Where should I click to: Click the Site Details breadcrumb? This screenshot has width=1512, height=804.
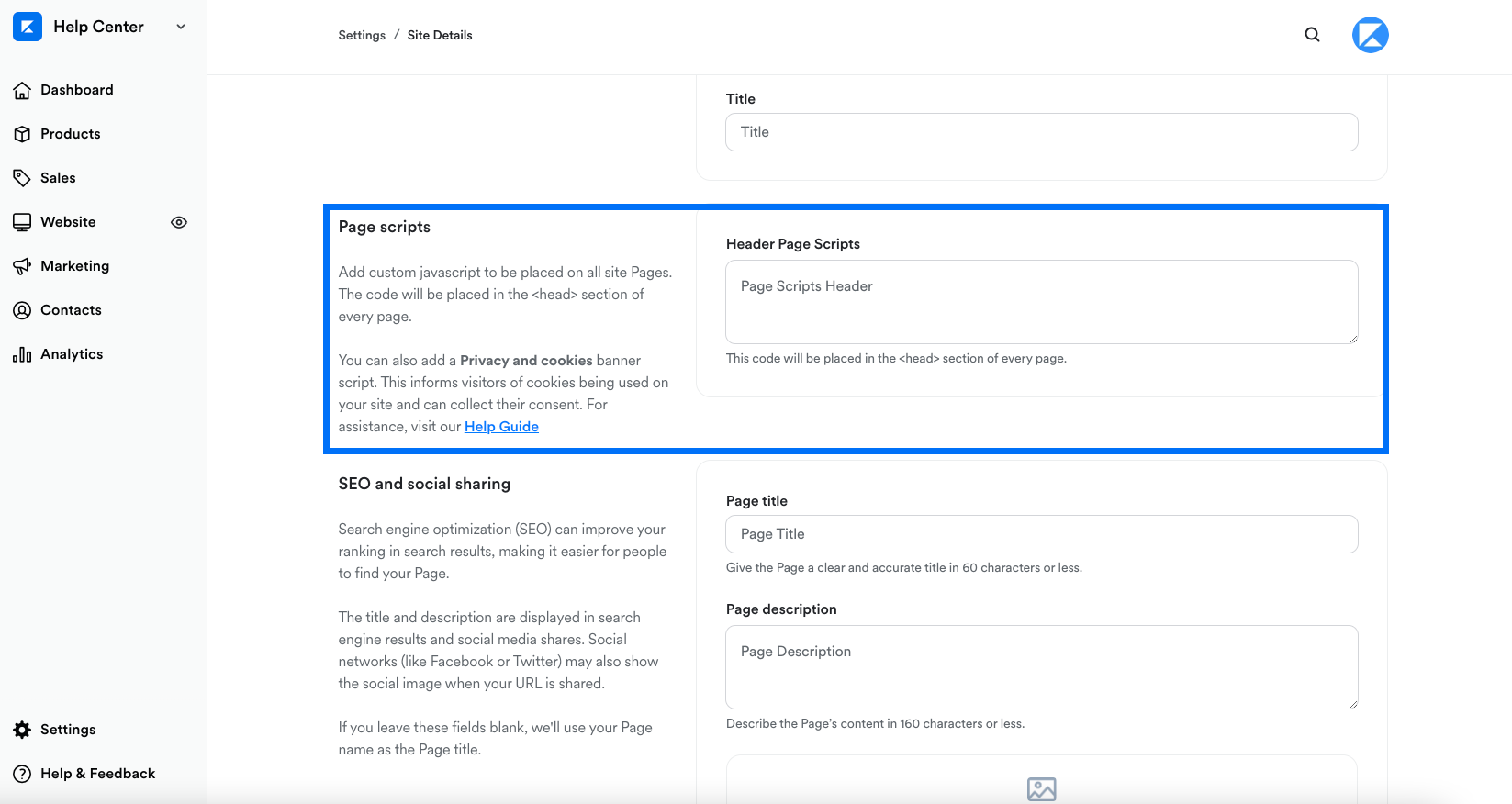coord(440,35)
